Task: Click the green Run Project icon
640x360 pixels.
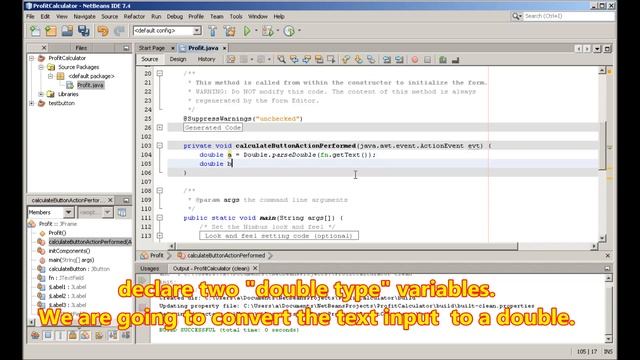Action: pyautogui.click(x=247, y=31)
